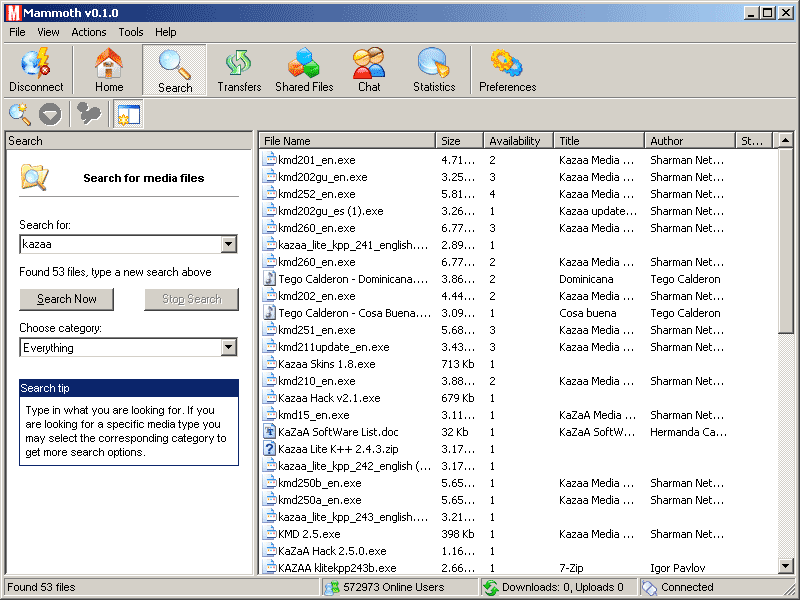Screen dimensions: 800x600
Task: Sort results by File Name column
Action: tap(347, 141)
